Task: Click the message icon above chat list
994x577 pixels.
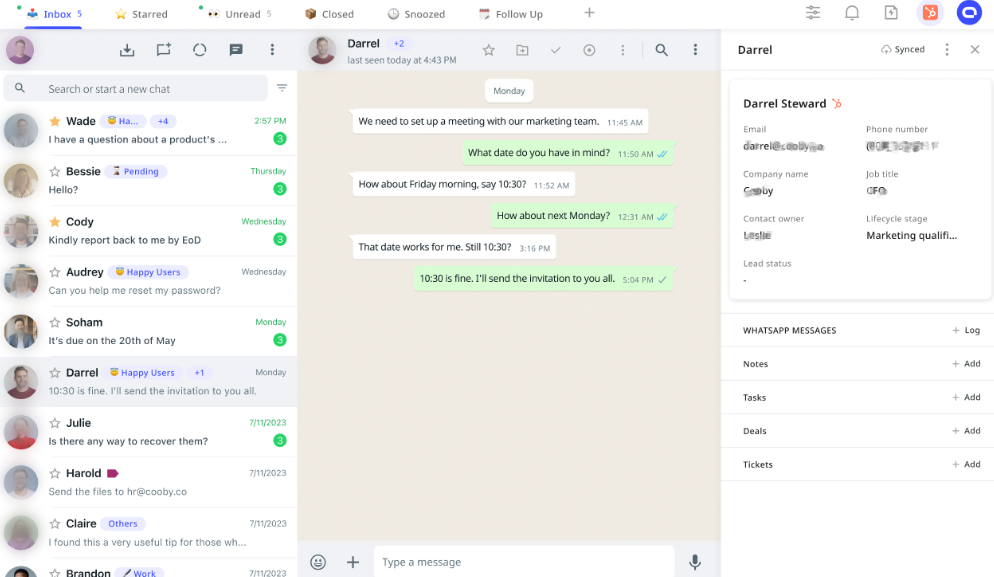Action: tap(236, 50)
